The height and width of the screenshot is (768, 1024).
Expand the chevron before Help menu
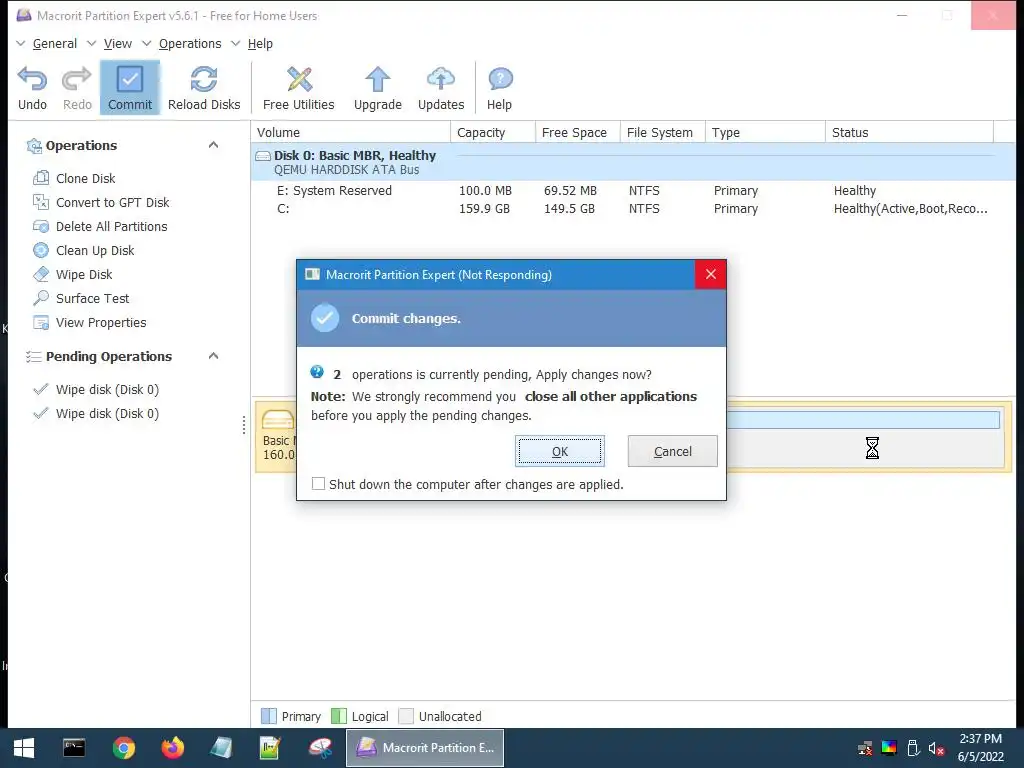(x=236, y=44)
